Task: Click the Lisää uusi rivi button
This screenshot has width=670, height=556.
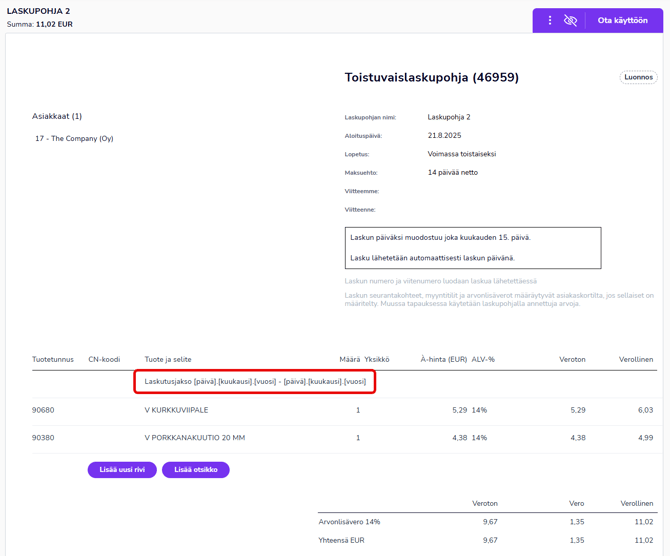Action: (122, 470)
